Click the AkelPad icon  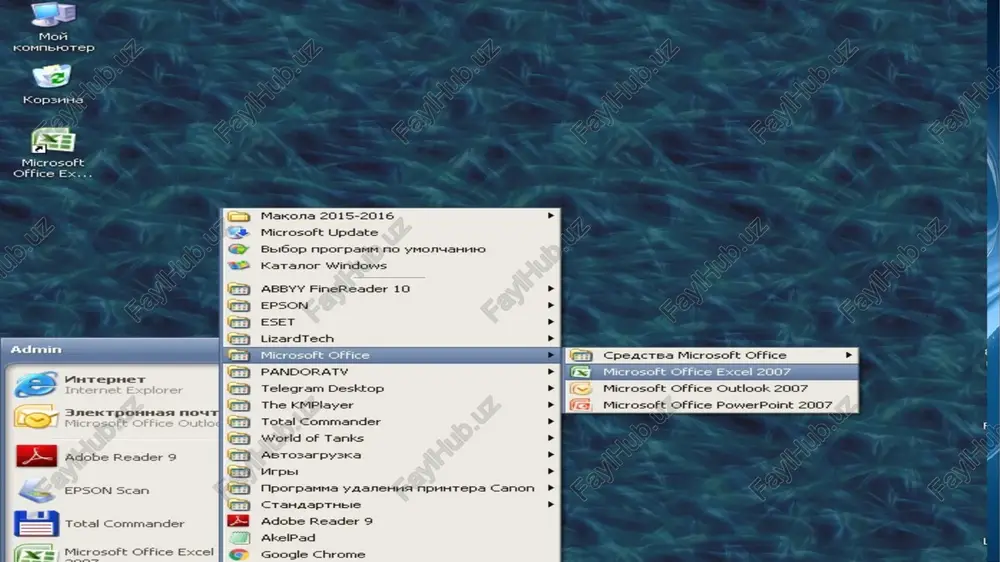(239, 538)
